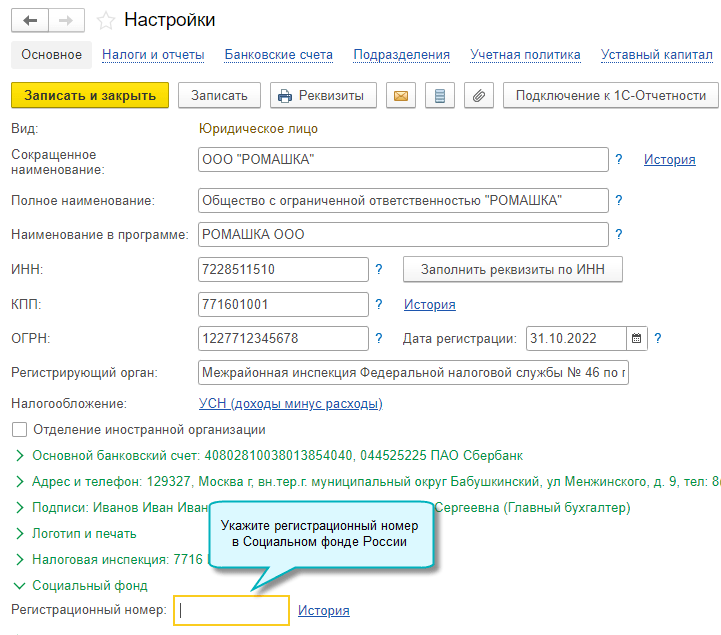Screen dimensions: 721x635
Task: Click help question mark next to ИНН
Action: pyautogui.click(x=379, y=270)
